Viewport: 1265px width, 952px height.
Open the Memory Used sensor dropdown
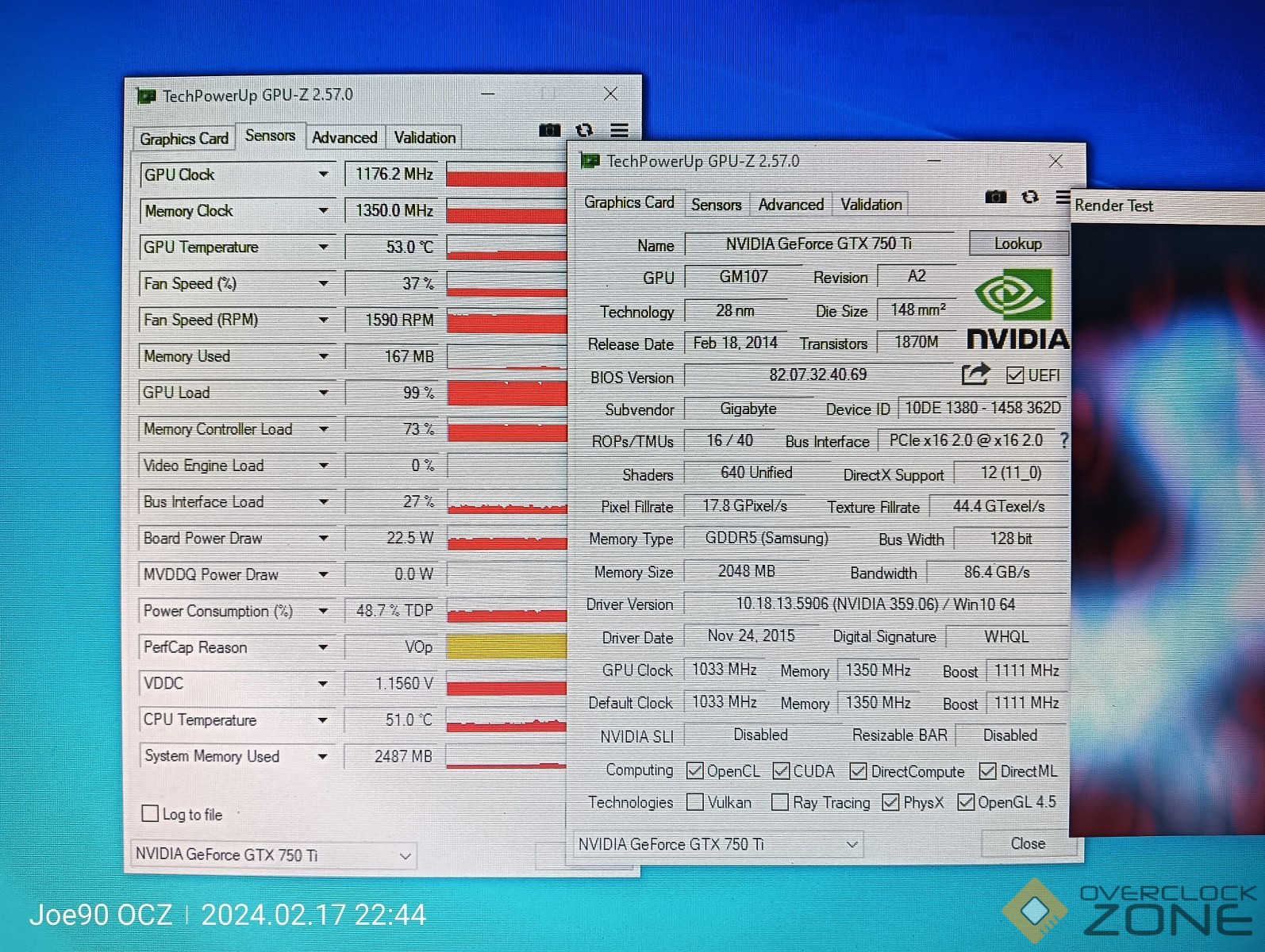(x=323, y=356)
